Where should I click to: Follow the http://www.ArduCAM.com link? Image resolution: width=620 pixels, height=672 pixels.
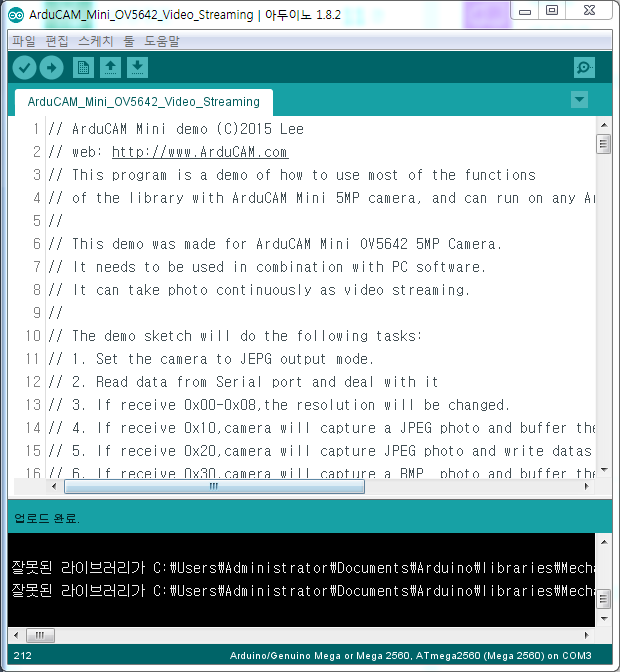[x=200, y=152]
